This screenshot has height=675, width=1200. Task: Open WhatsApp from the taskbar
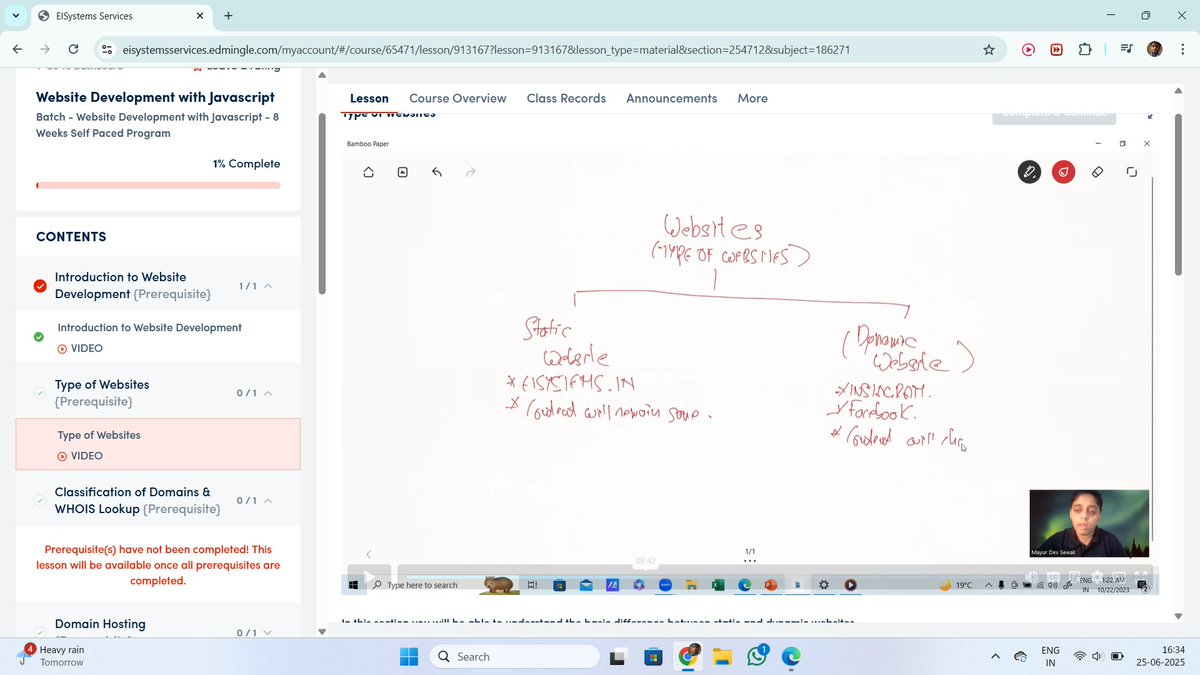click(x=756, y=656)
